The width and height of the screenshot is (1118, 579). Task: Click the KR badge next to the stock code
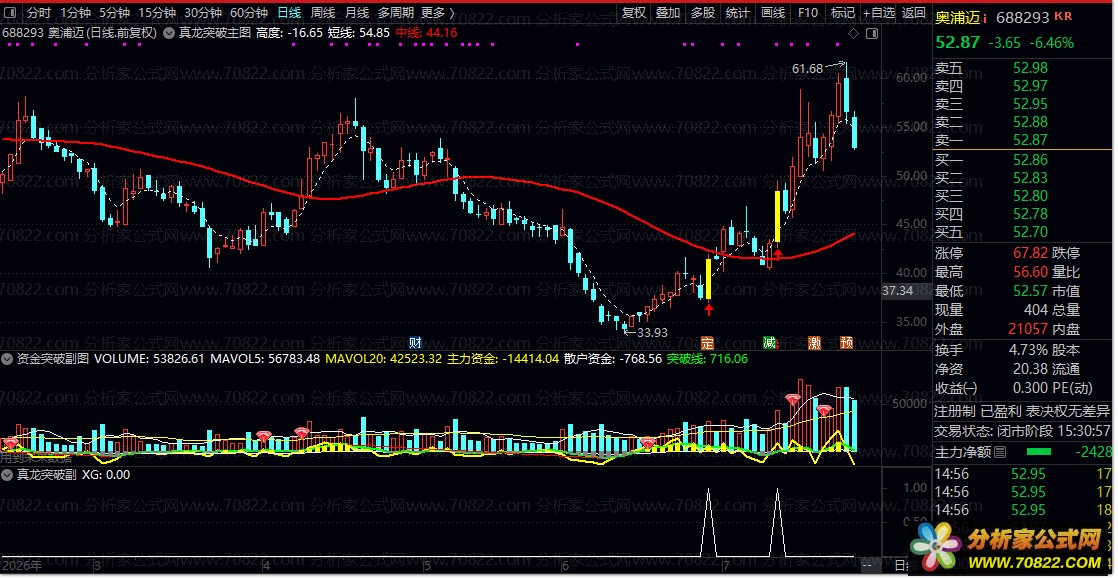(x=1063, y=16)
